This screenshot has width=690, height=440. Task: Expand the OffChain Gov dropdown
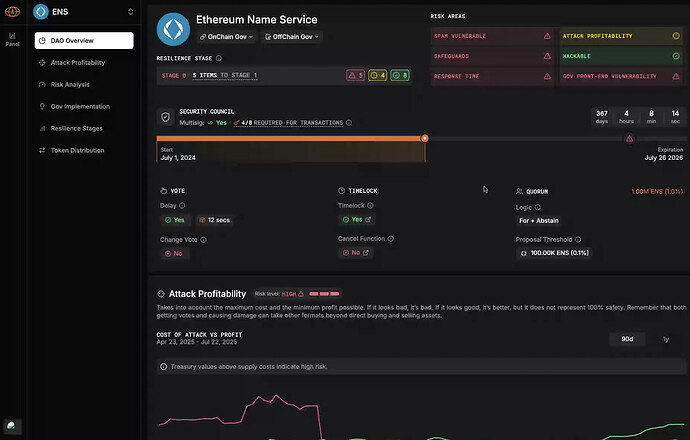point(292,37)
